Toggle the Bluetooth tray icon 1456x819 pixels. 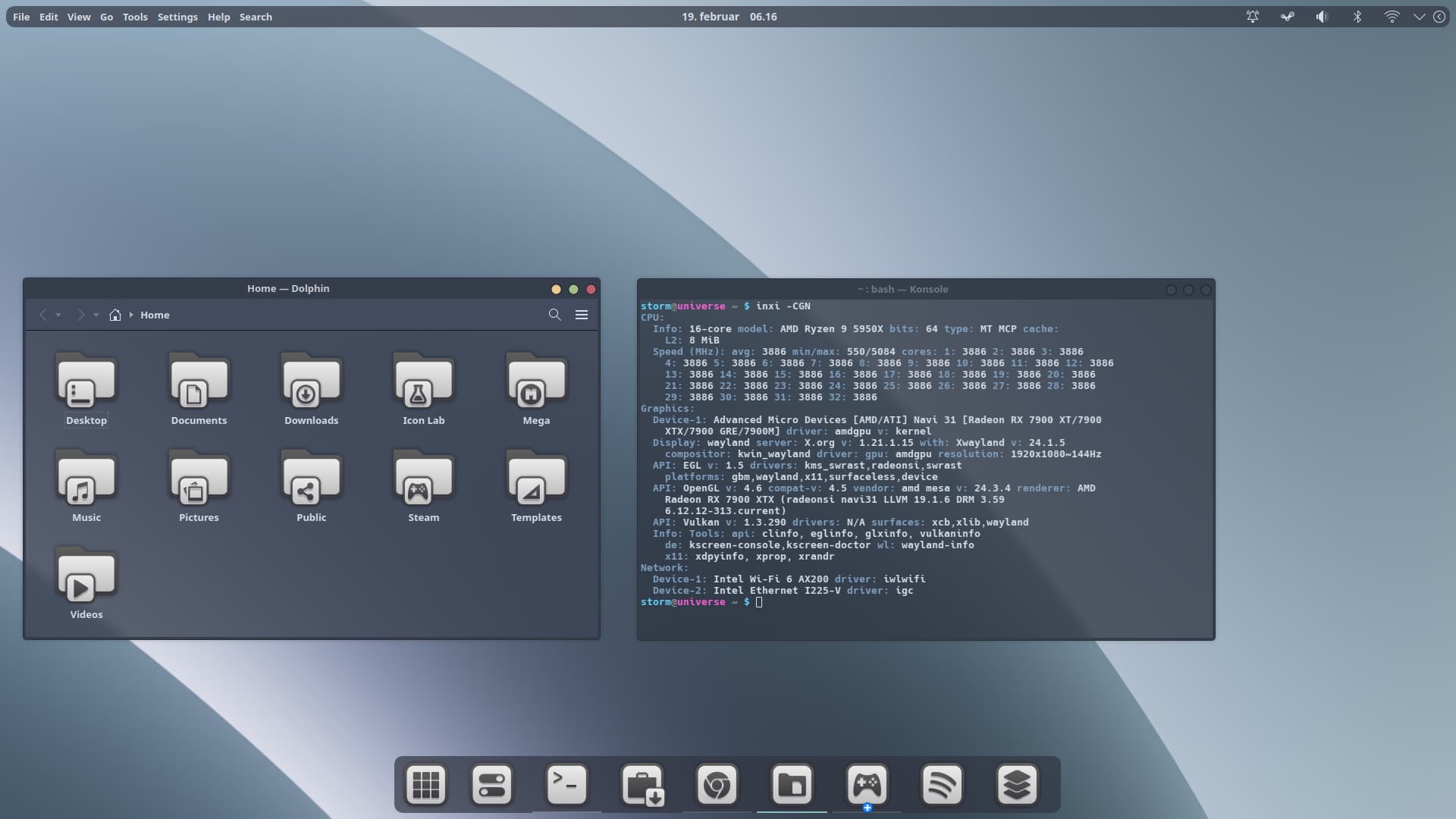(x=1357, y=17)
